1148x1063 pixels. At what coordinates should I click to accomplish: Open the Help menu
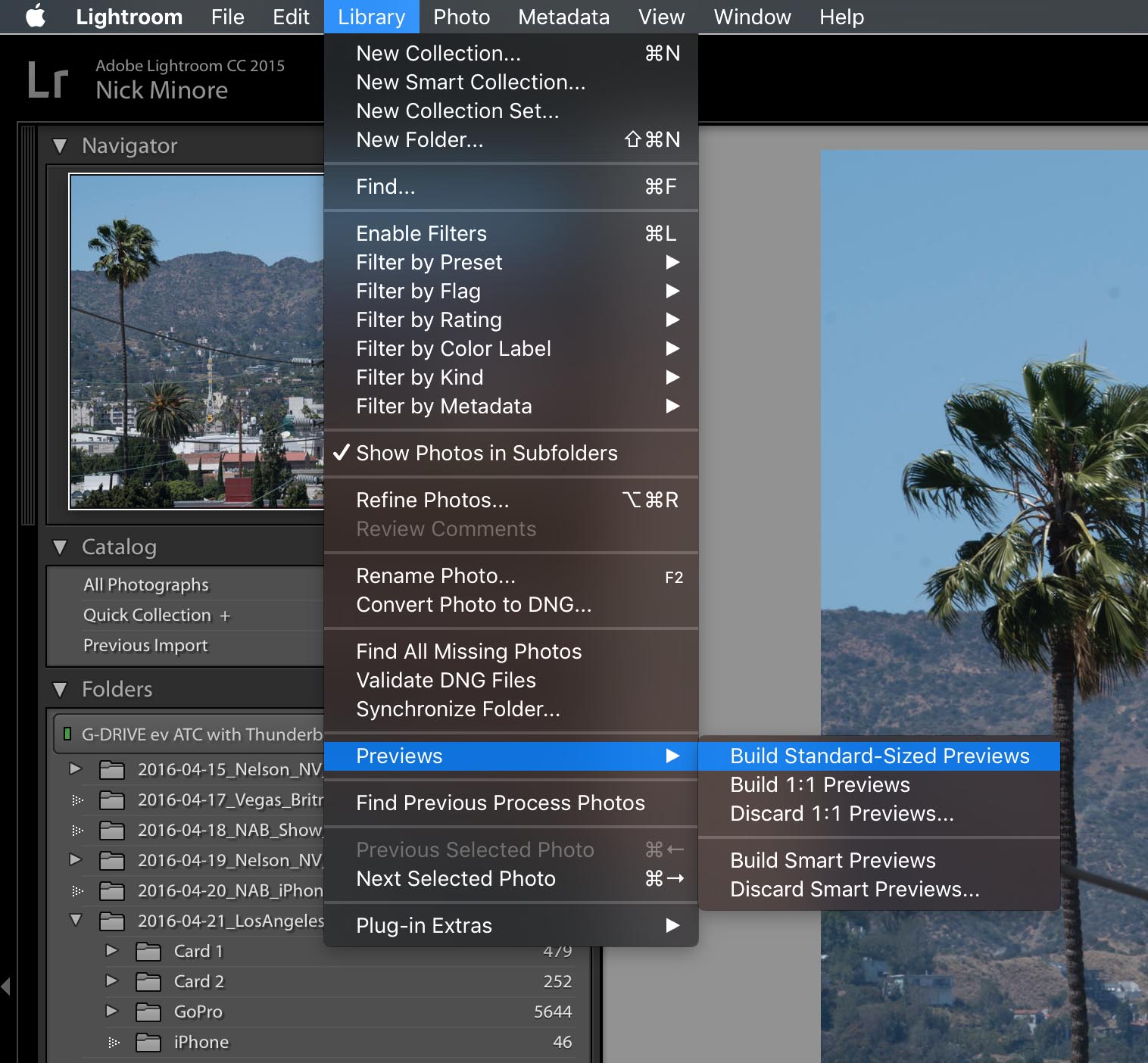(x=842, y=17)
